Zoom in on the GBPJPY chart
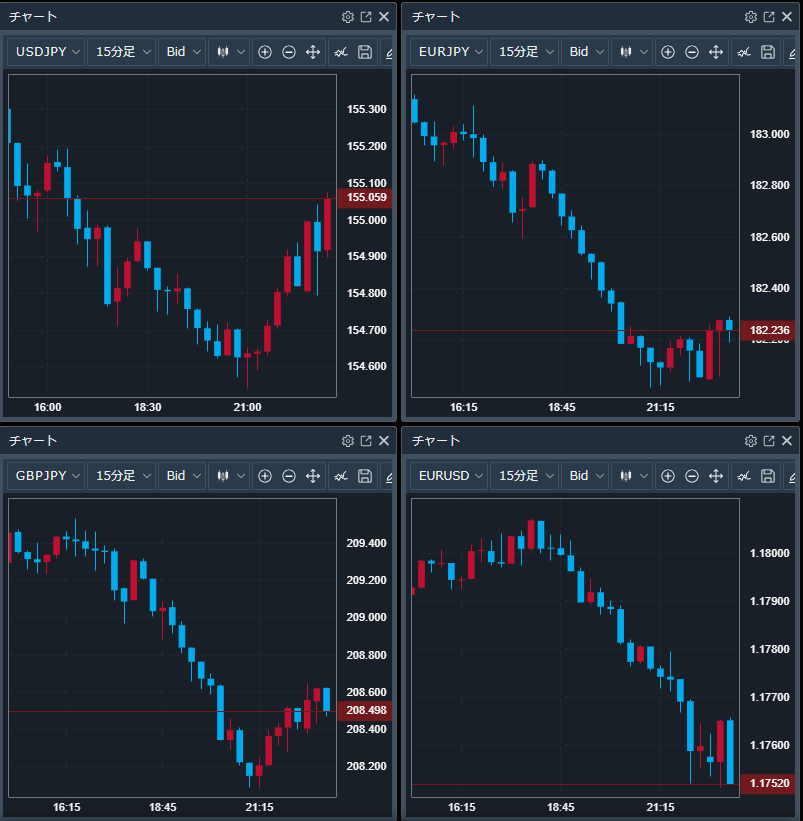Screen dimensions: 803x821 pyautogui.click(x=265, y=476)
